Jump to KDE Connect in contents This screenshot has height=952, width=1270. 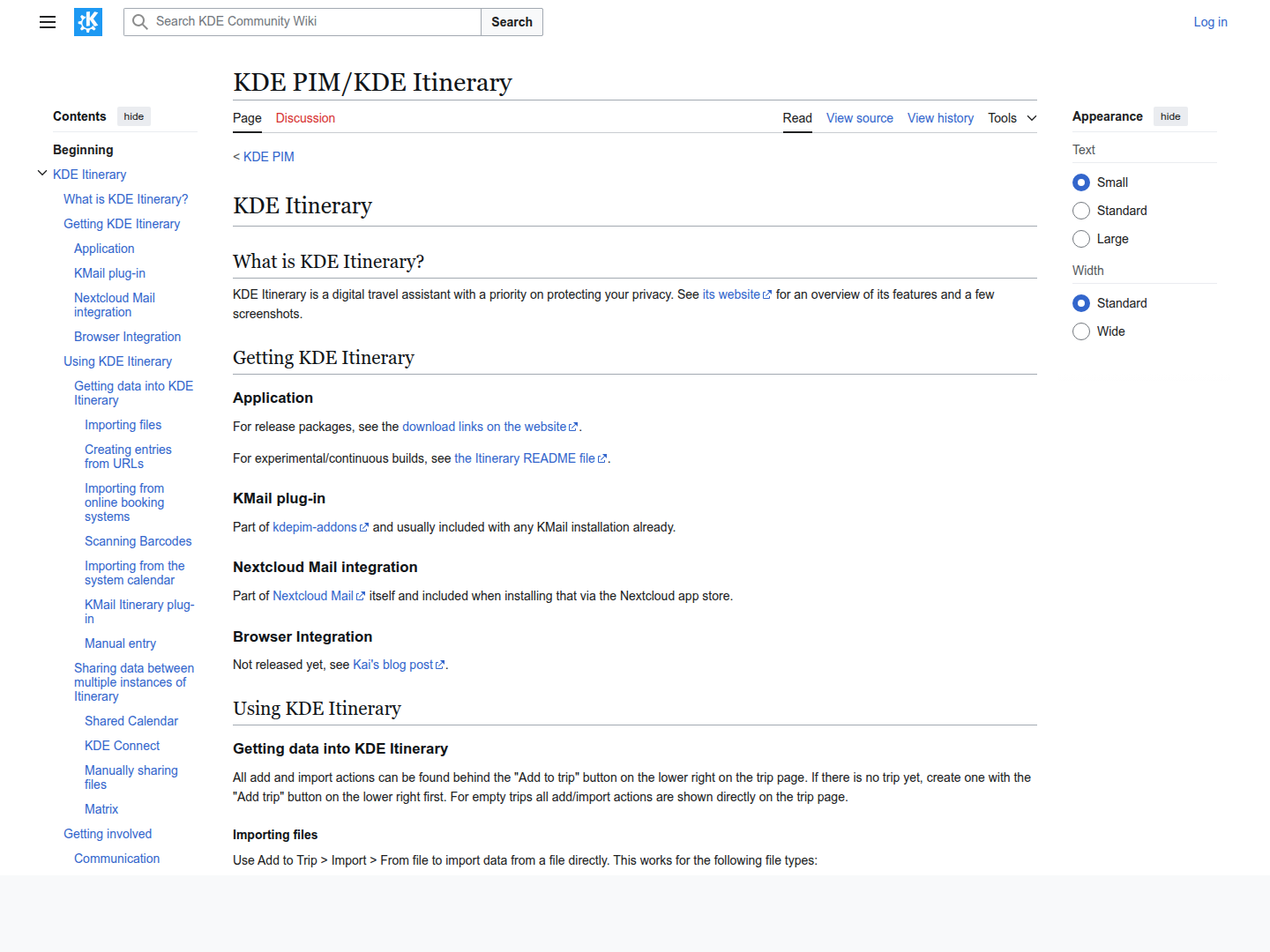[122, 746]
